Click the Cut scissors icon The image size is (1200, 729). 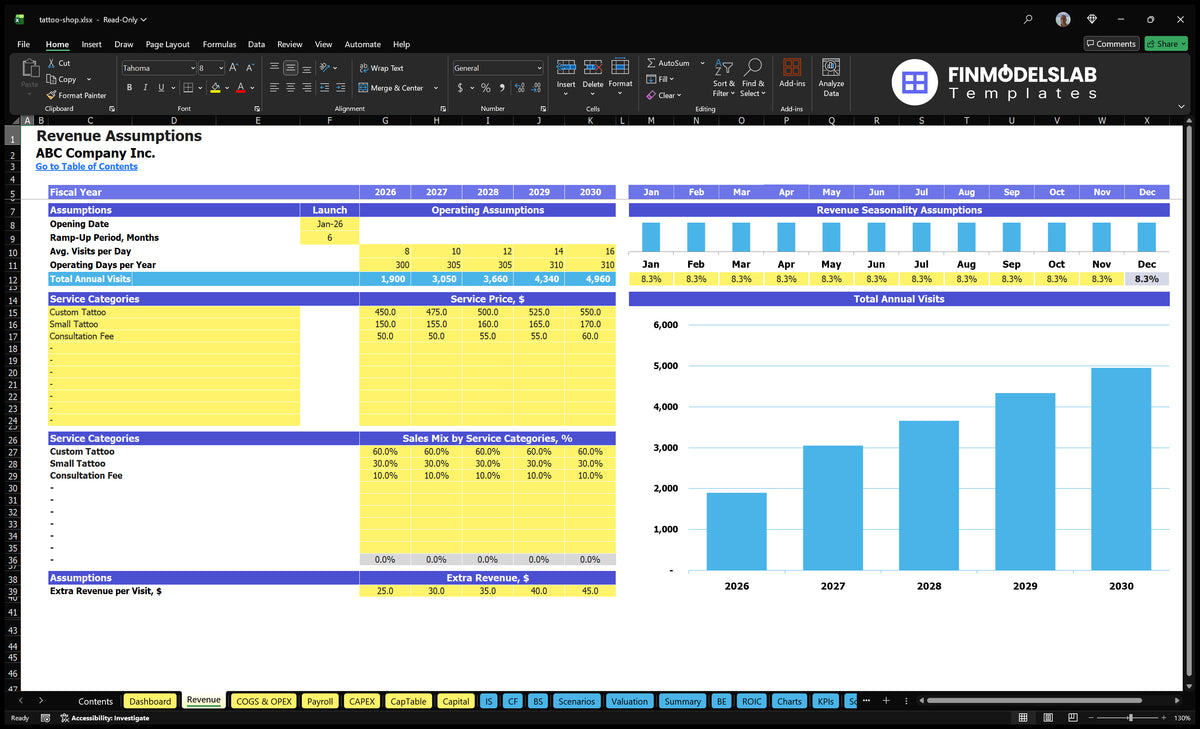click(x=51, y=63)
